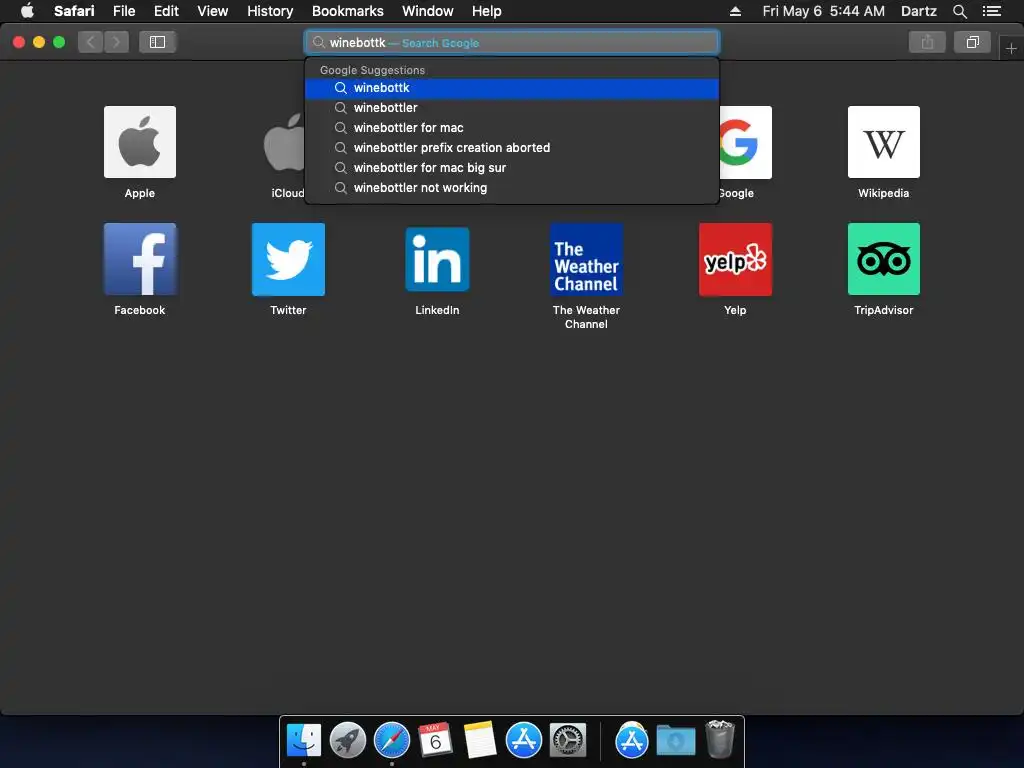Open the LinkedIn favorite
1024x768 pixels.
pos(437,259)
